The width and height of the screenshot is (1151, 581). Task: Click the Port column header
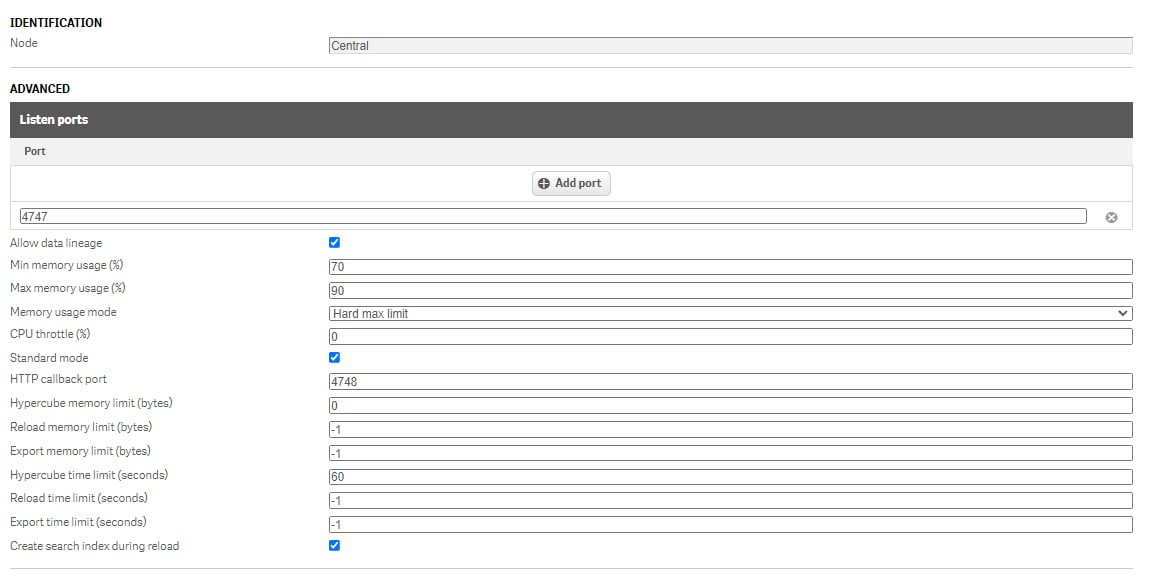(35, 151)
